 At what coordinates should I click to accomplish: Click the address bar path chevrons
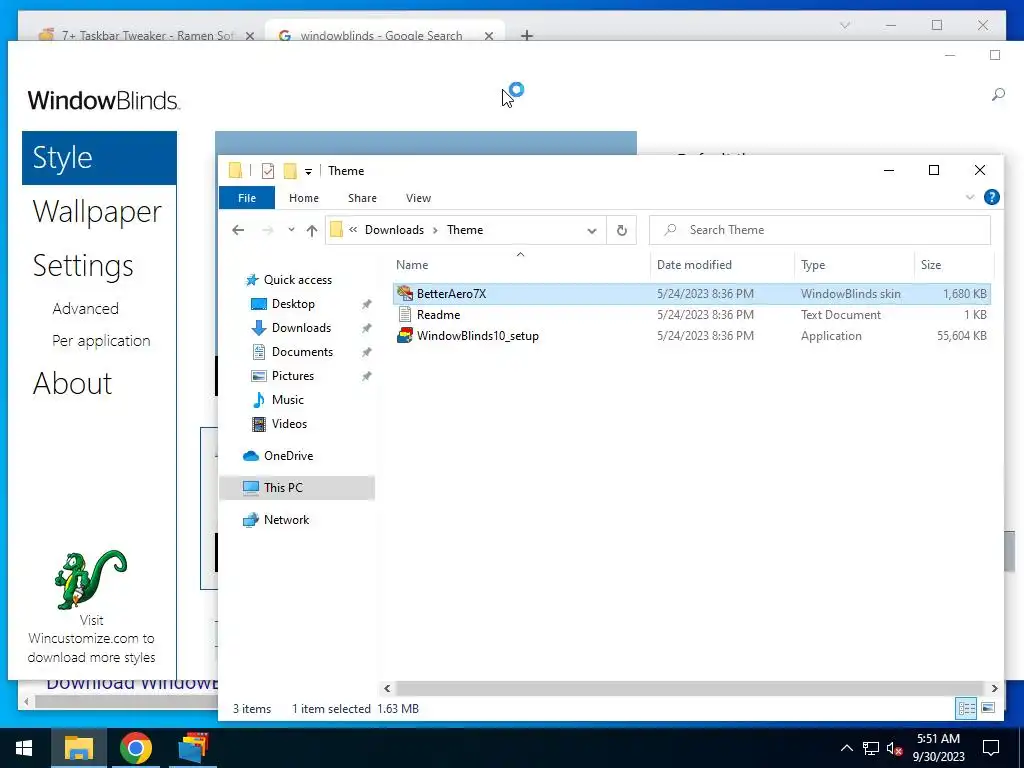click(x=353, y=230)
